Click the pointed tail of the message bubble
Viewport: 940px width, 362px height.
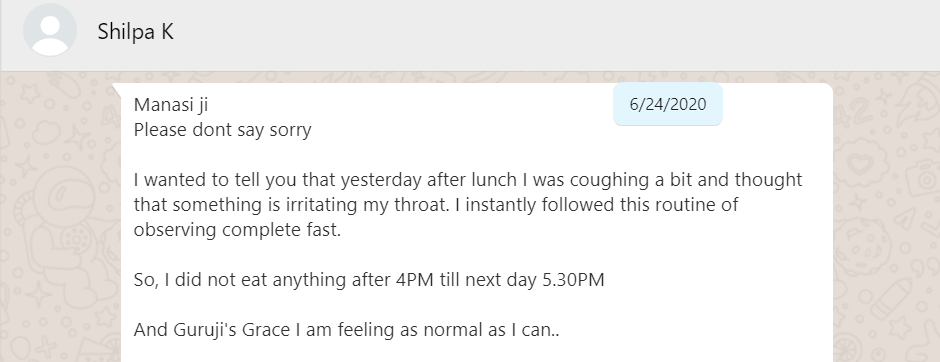(x=117, y=88)
